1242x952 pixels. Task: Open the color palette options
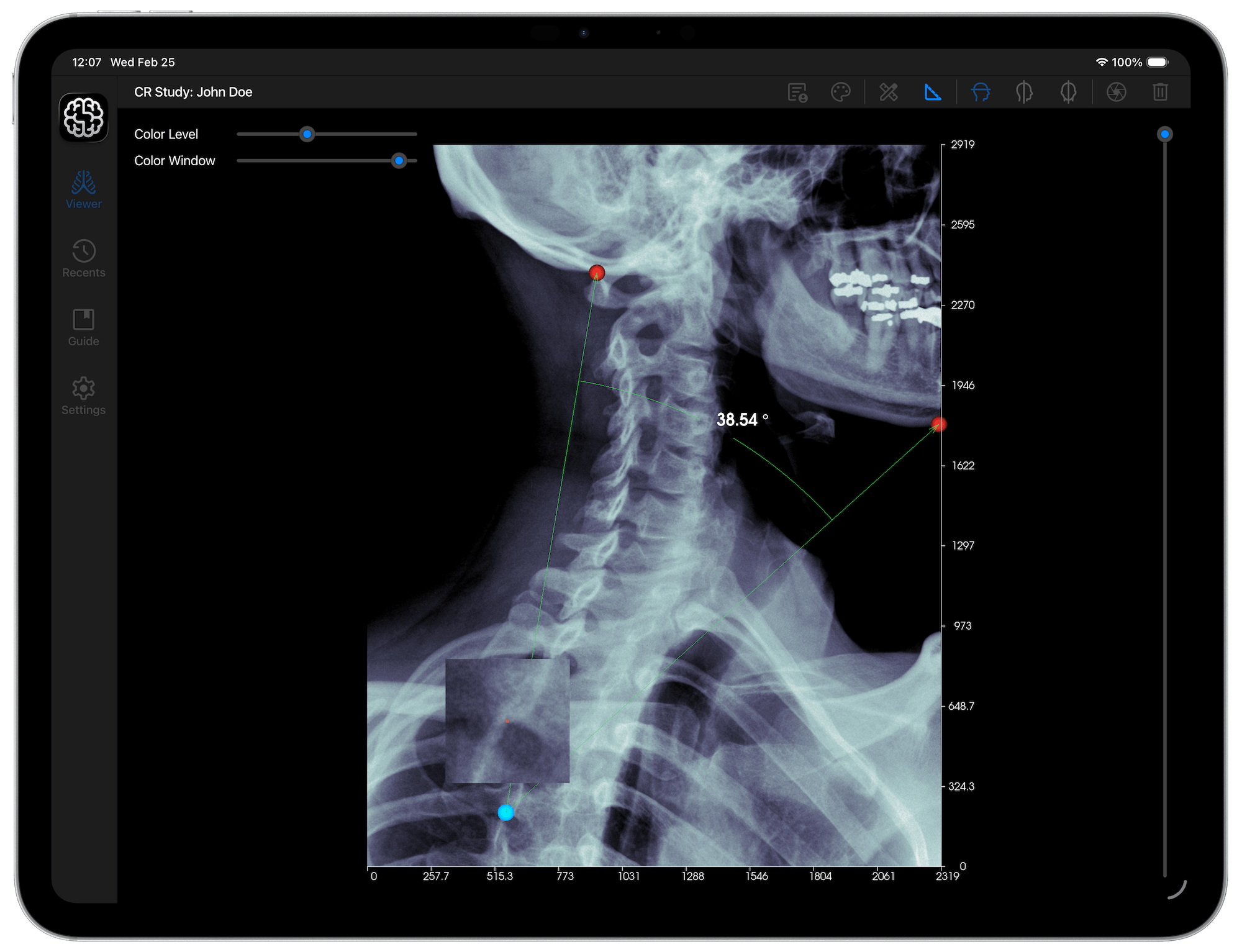(x=842, y=93)
